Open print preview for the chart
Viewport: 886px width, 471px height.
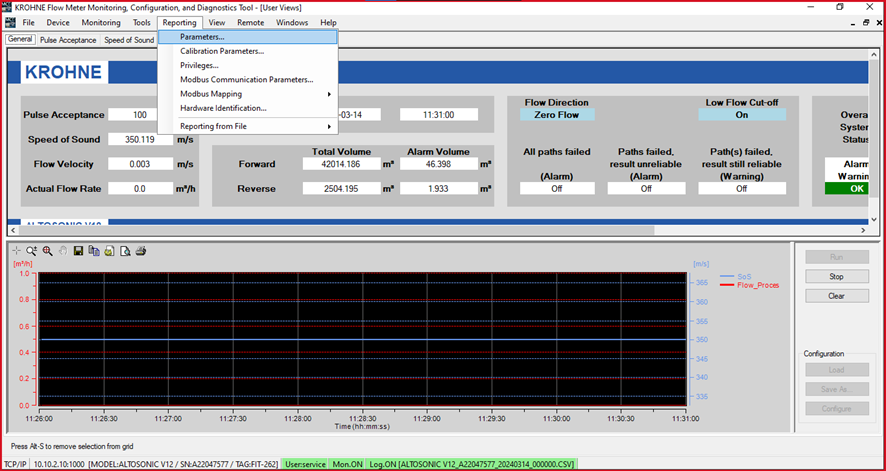(x=125, y=251)
